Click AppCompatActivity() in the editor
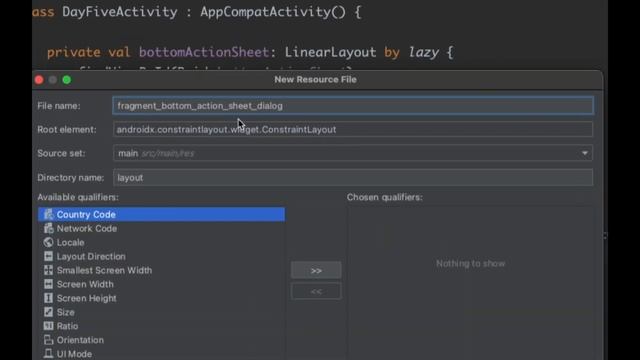The width and height of the screenshot is (640, 360). coord(273,12)
